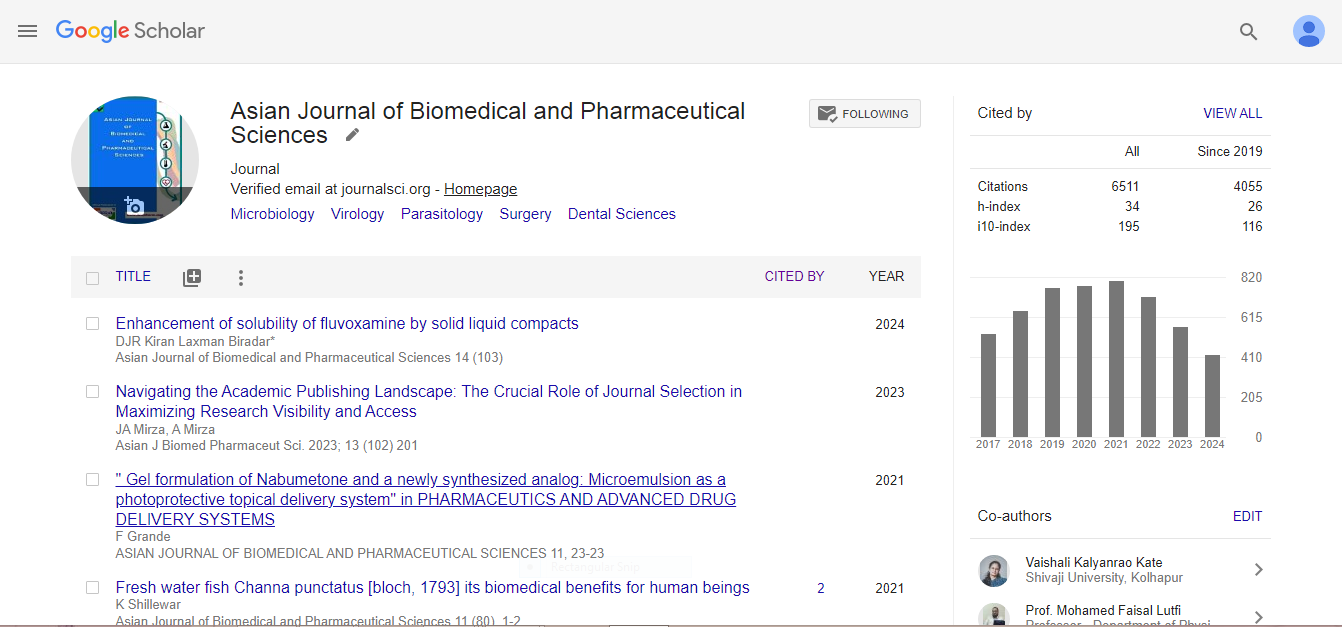The image size is (1342, 627).
Task: Edit profile name with pencil icon
Action: click(352, 135)
